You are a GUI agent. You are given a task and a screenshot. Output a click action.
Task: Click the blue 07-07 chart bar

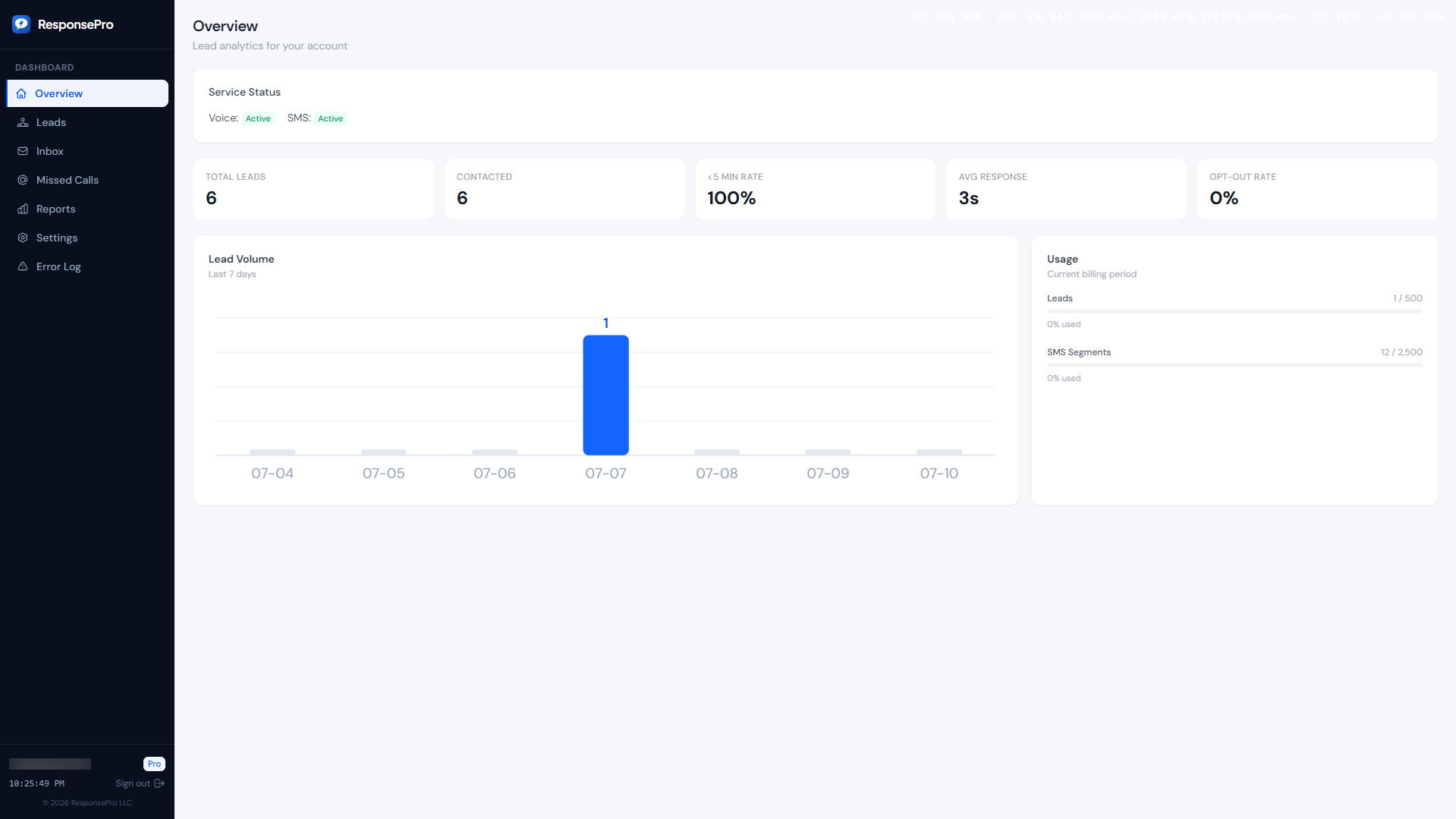coord(605,395)
